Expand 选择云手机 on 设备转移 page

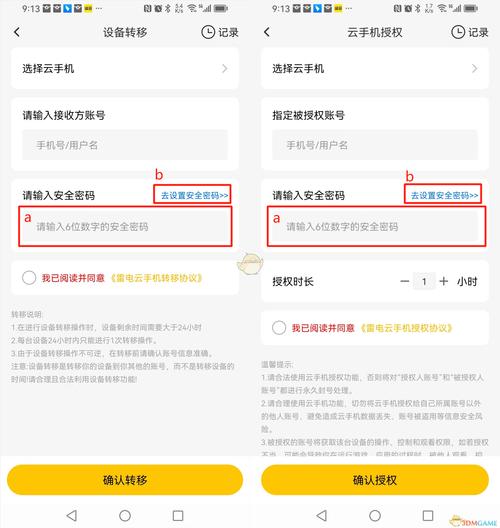point(125,69)
